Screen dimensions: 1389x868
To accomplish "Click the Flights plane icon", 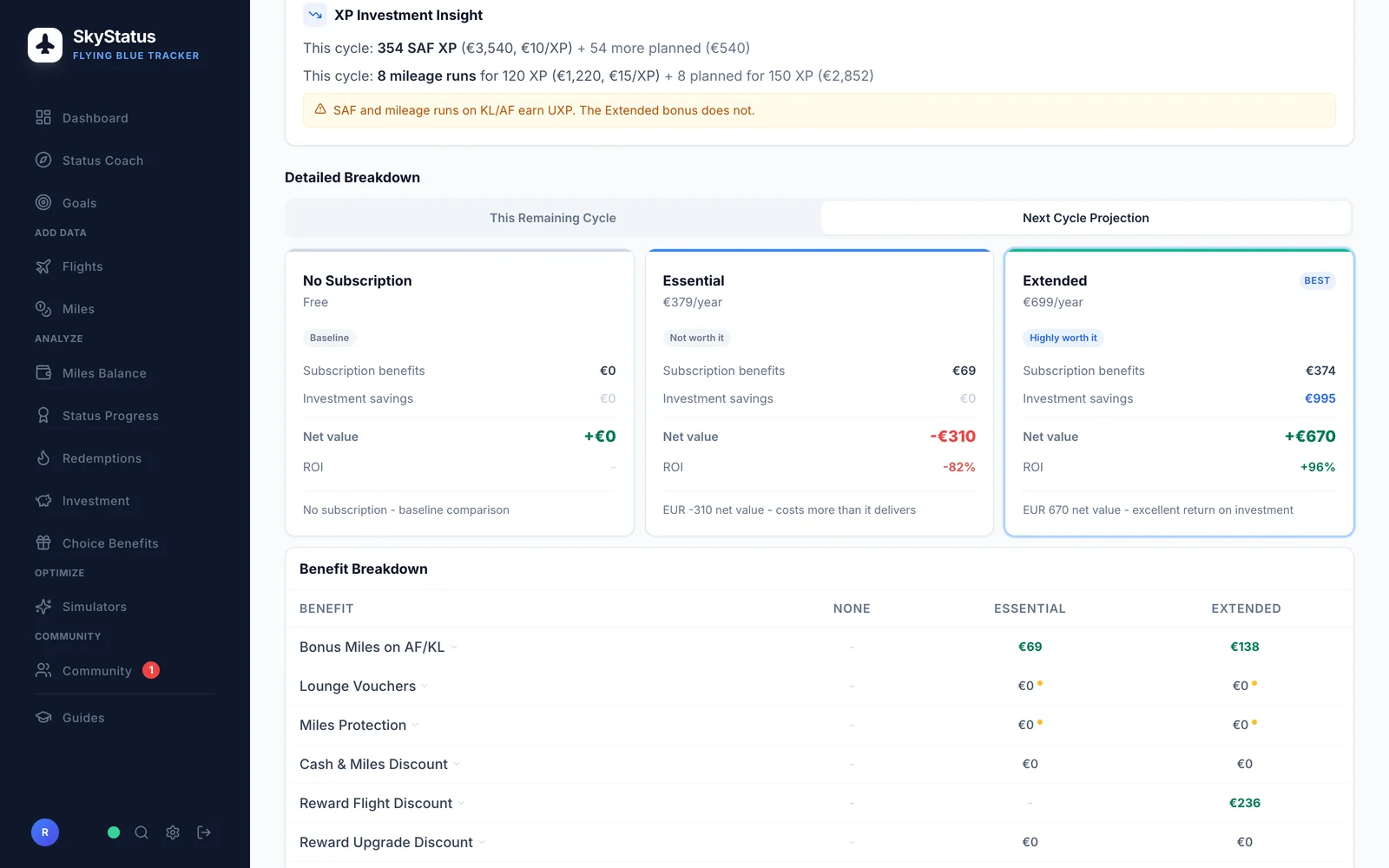I will pyautogui.click(x=43, y=266).
